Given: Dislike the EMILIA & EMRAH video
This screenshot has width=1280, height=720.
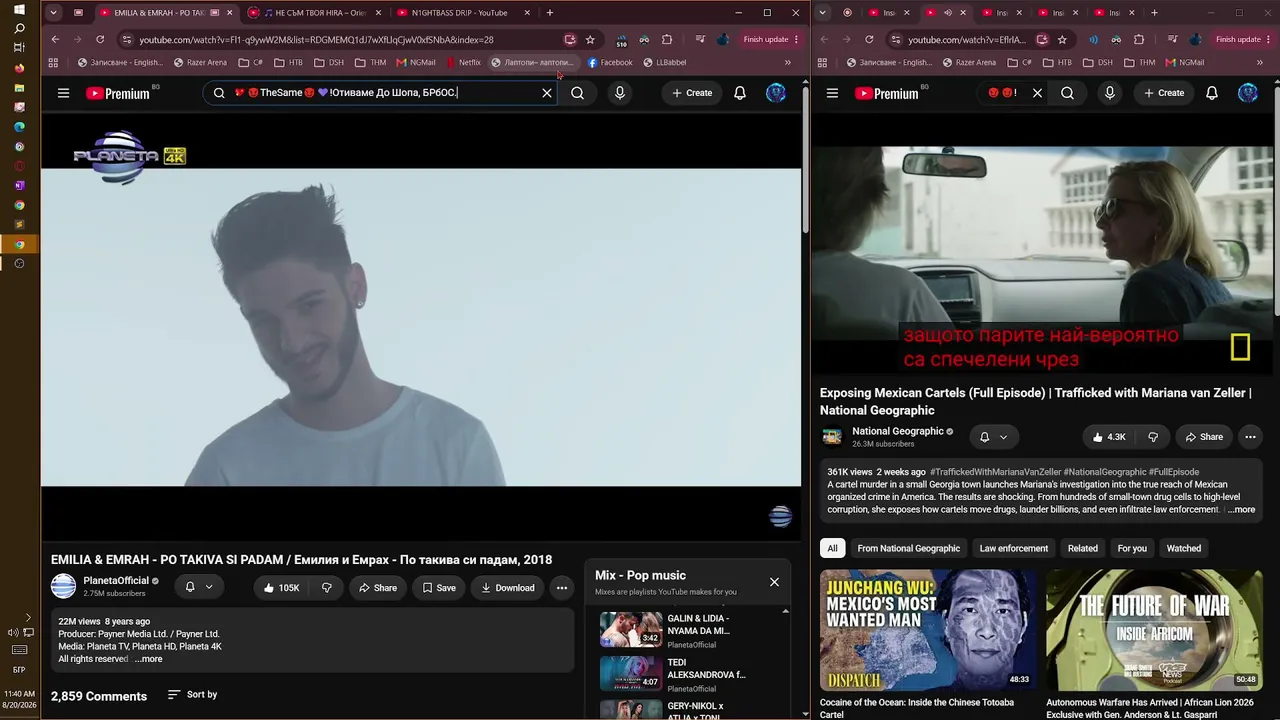Looking at the screenshot, I should (x=327, y=588).
